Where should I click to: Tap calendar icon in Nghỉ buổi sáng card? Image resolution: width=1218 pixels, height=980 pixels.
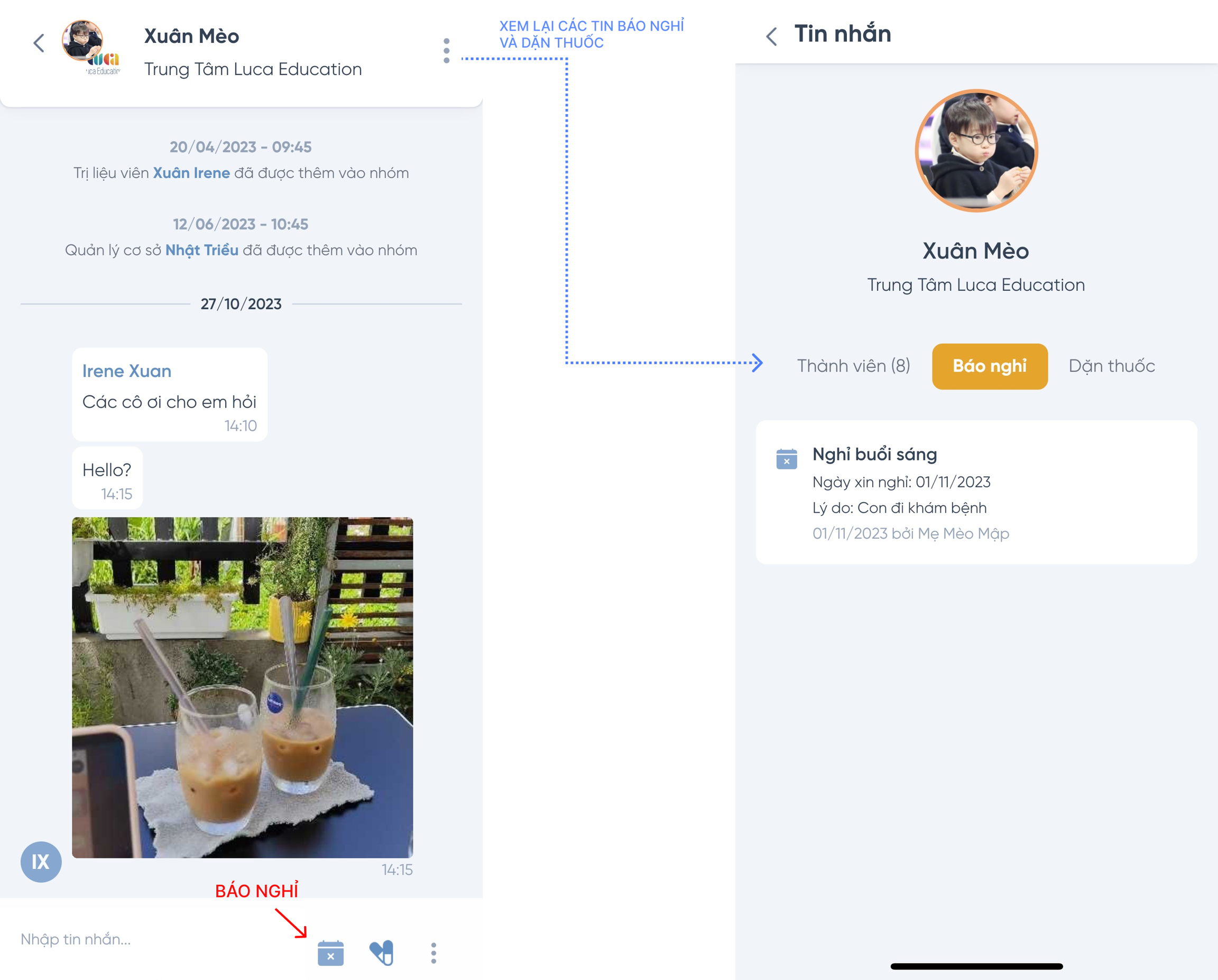tap(787, 459)
